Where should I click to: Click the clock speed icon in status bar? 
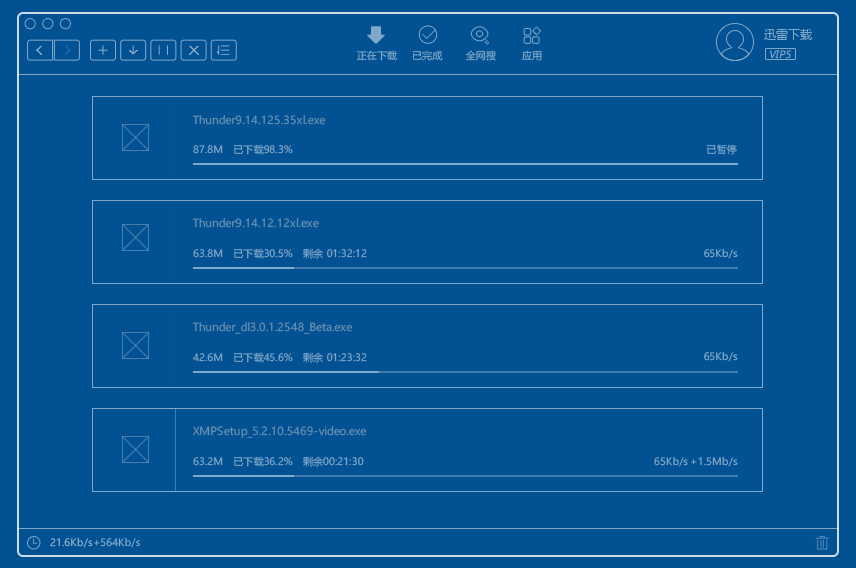click(x=34, y=542)
